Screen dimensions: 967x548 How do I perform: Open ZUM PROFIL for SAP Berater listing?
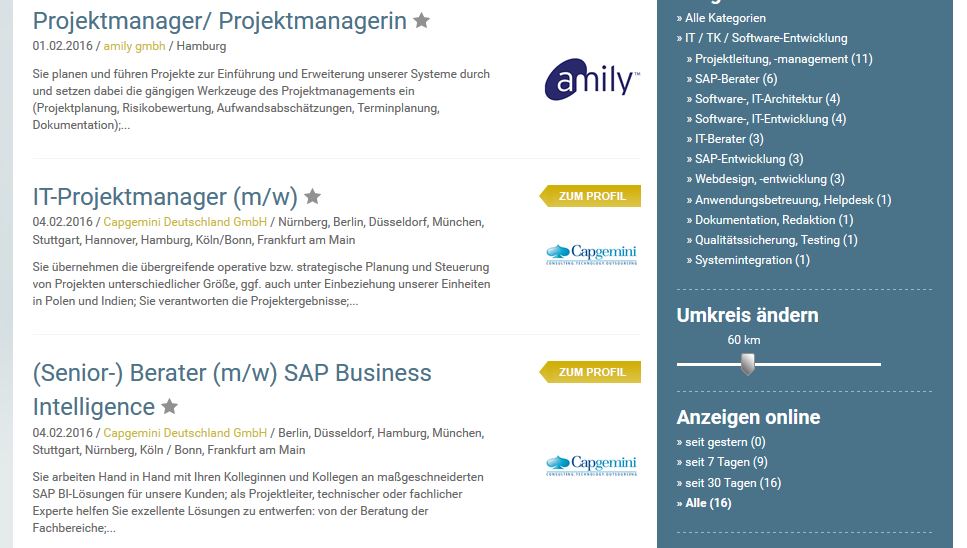592,372
